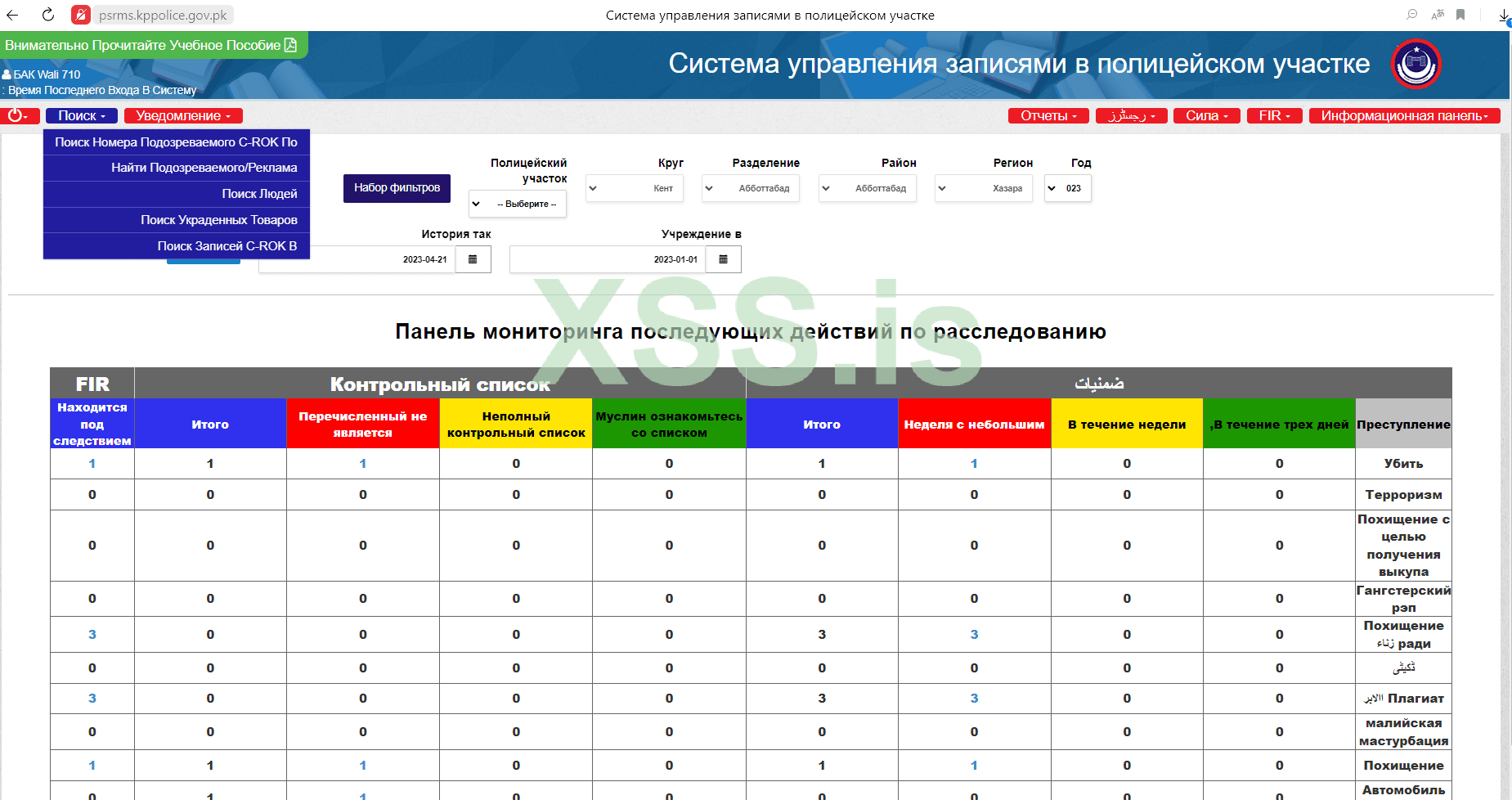Select Поиск Номера Подозреваемого C-ROK По
This screenshot has height=800, width=1512.
click(x=177, y=142)
